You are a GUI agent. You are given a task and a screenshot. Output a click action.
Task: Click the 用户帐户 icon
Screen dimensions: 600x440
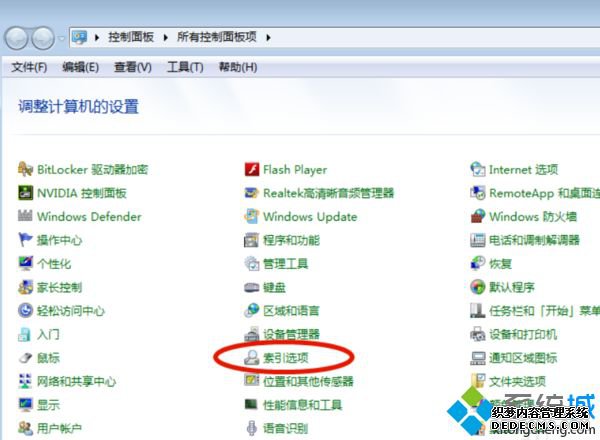(25, 428)
